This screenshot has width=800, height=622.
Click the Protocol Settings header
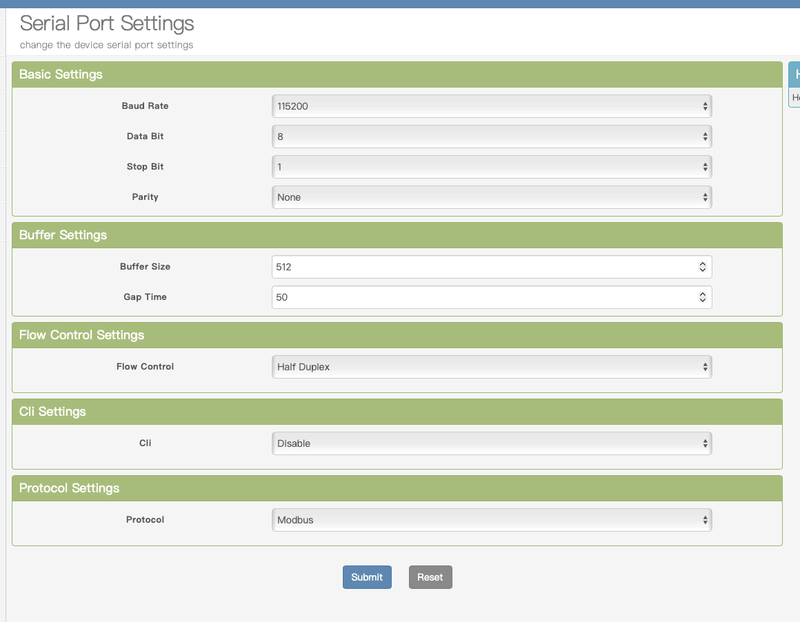[397, 488]
